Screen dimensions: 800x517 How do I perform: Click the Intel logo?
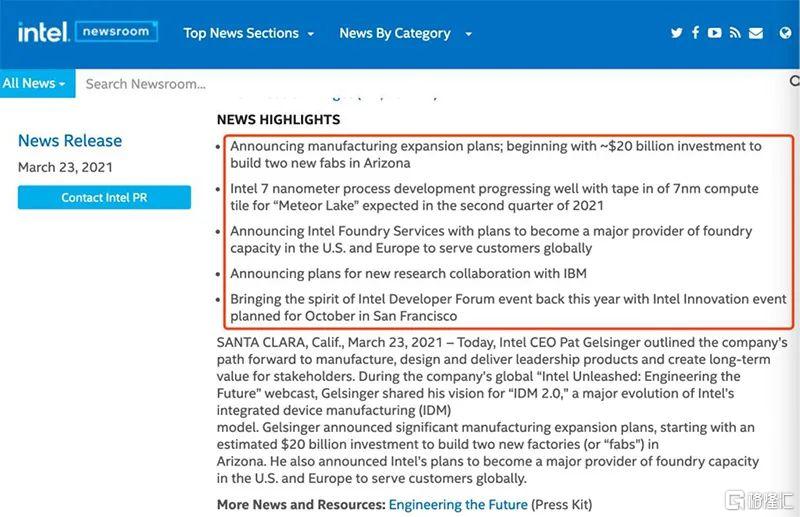pos(41,32)
